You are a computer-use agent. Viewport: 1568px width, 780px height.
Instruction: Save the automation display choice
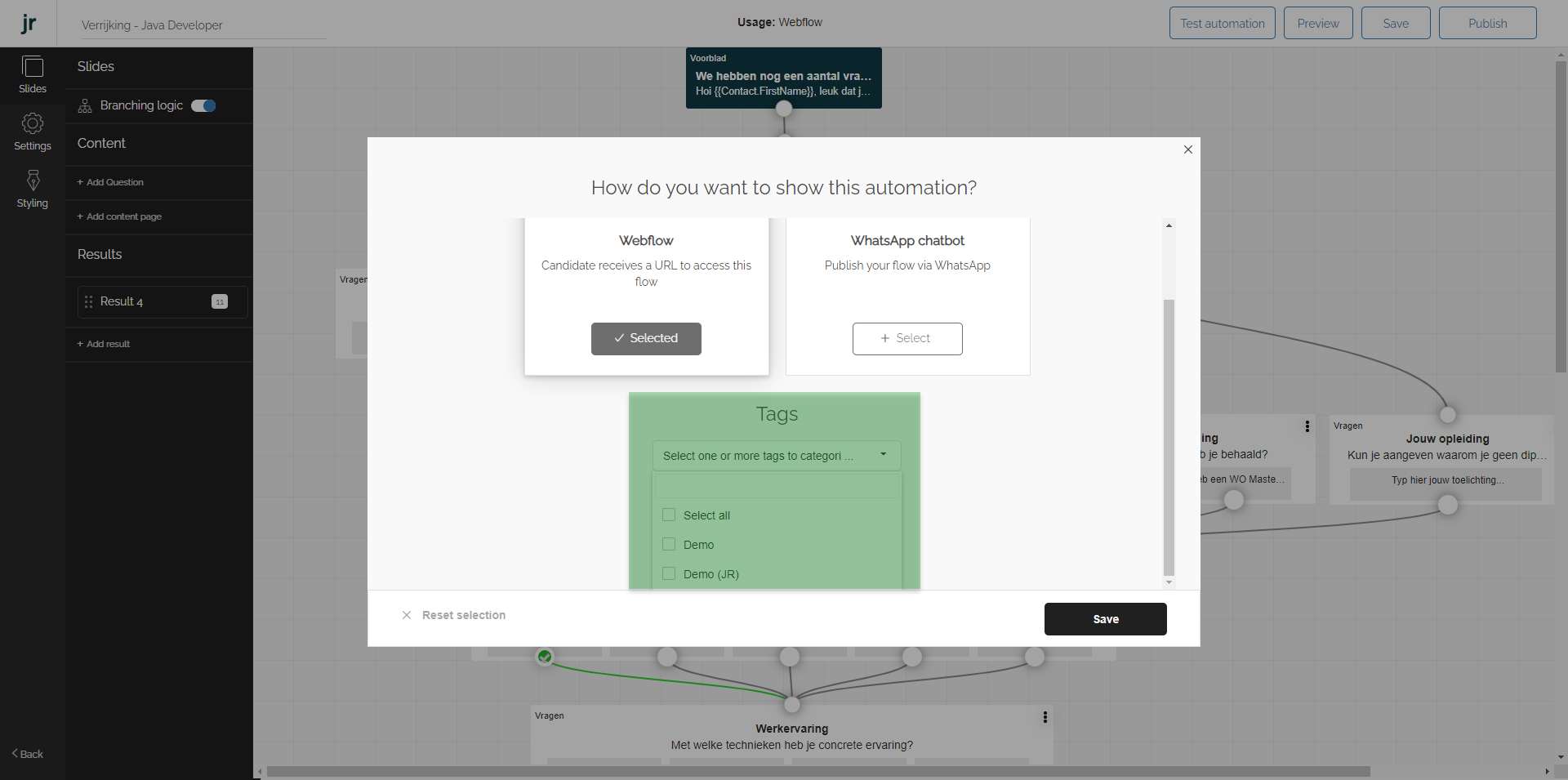click(1106, 619)
